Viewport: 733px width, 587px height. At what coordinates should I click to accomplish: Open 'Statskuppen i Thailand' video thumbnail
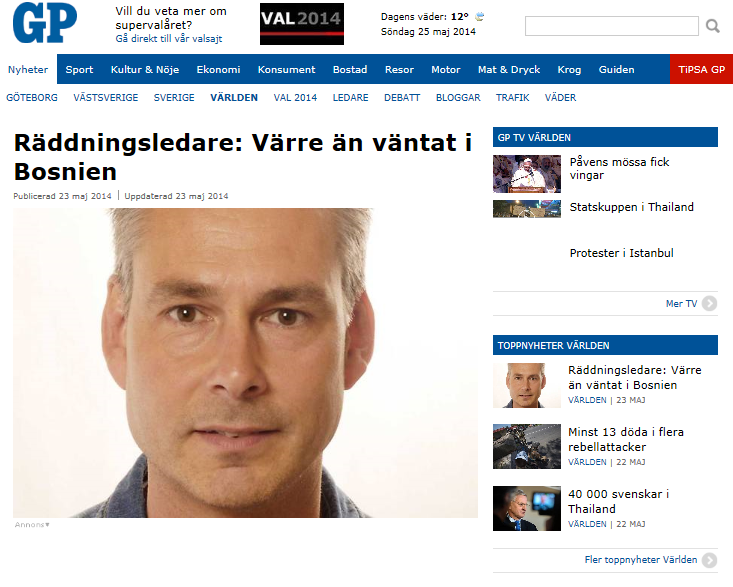[527, 209]
